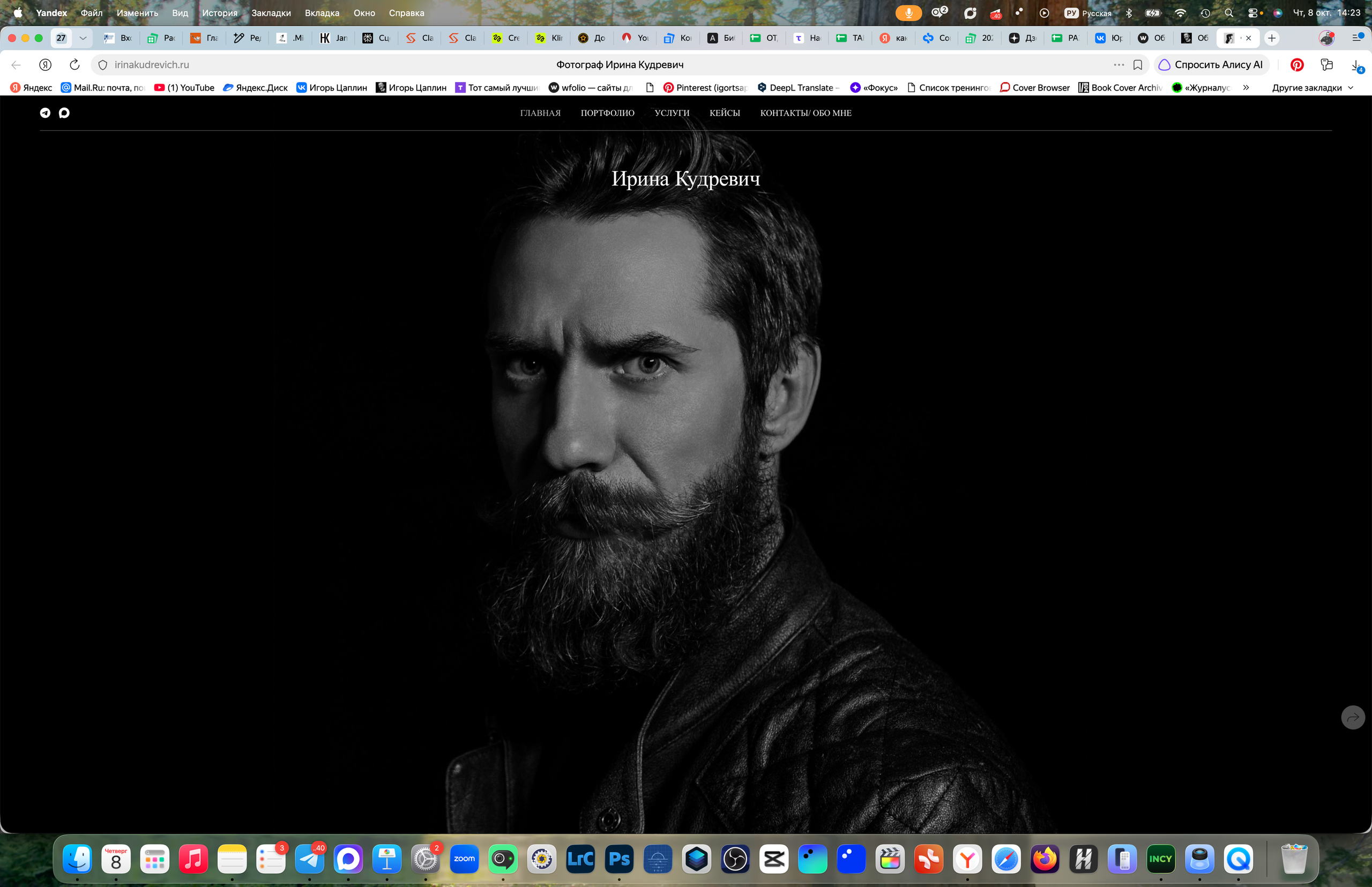Open Final Cut Pro in the dock
The height and width of the screenshot is (887, 1372).
pos(890,859)
